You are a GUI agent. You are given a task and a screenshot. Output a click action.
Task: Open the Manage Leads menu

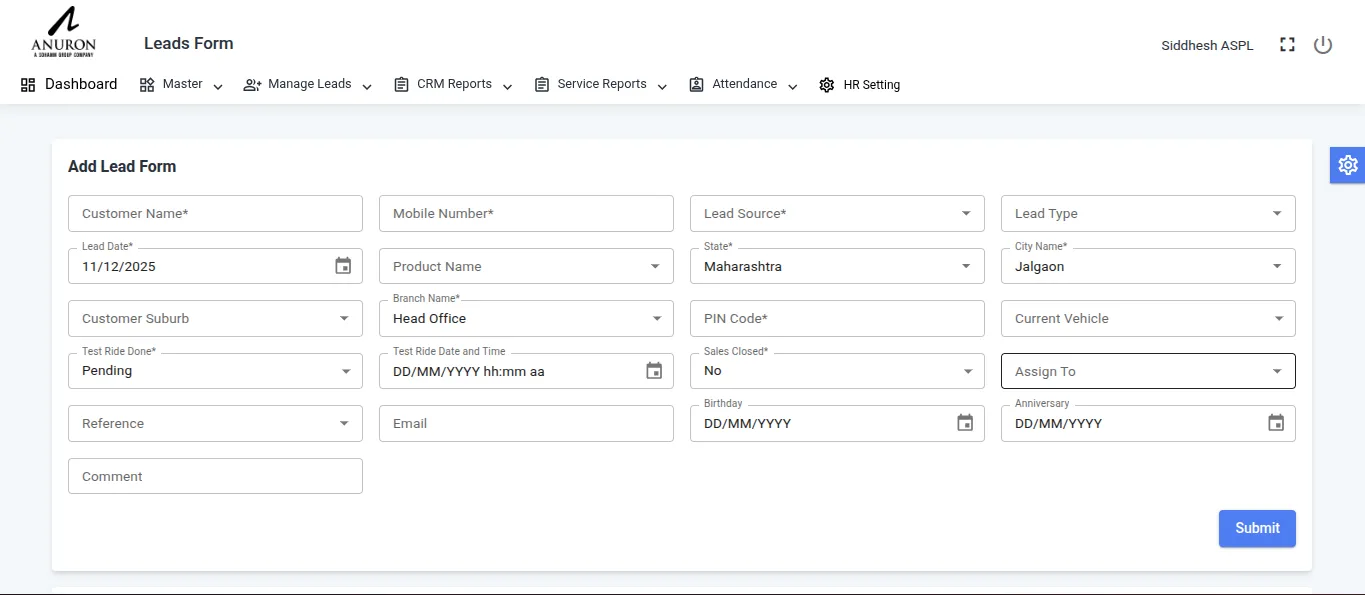(x=308, y=85)
